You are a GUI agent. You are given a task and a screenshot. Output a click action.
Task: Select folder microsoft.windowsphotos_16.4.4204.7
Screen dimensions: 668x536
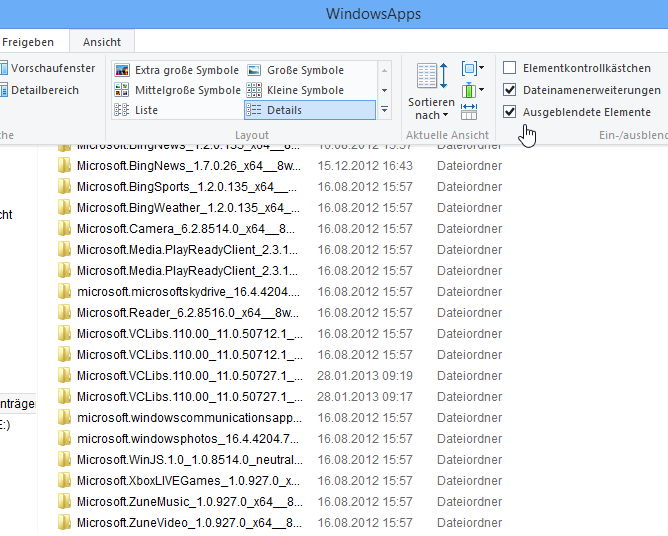click(x=187, y=439)
